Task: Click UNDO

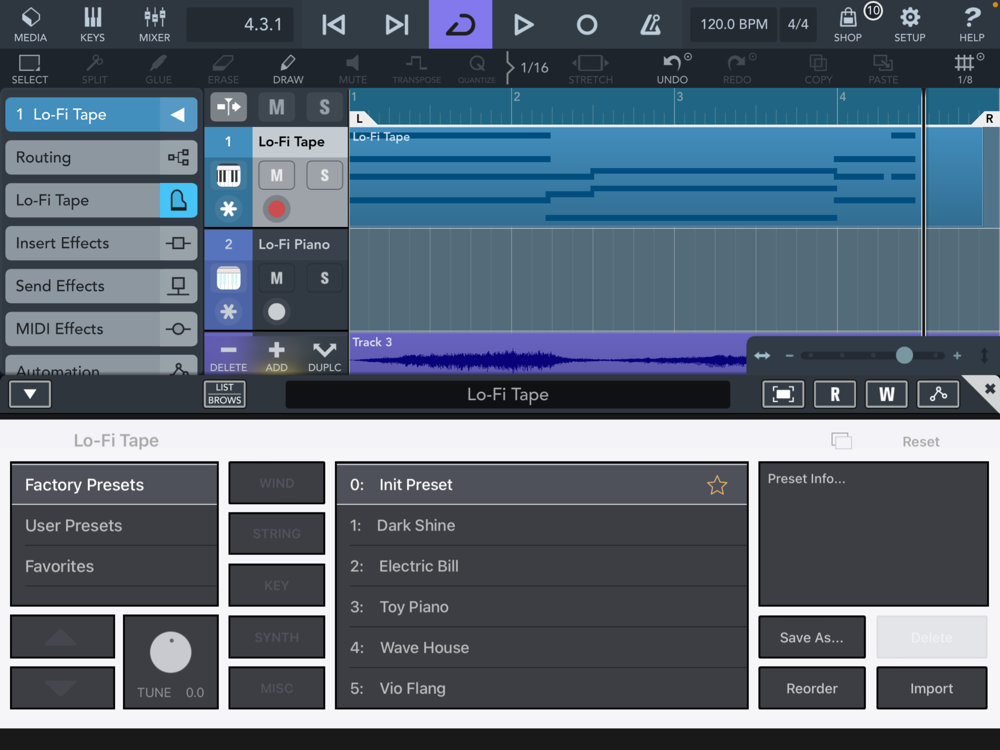Action: click(672, 69)
